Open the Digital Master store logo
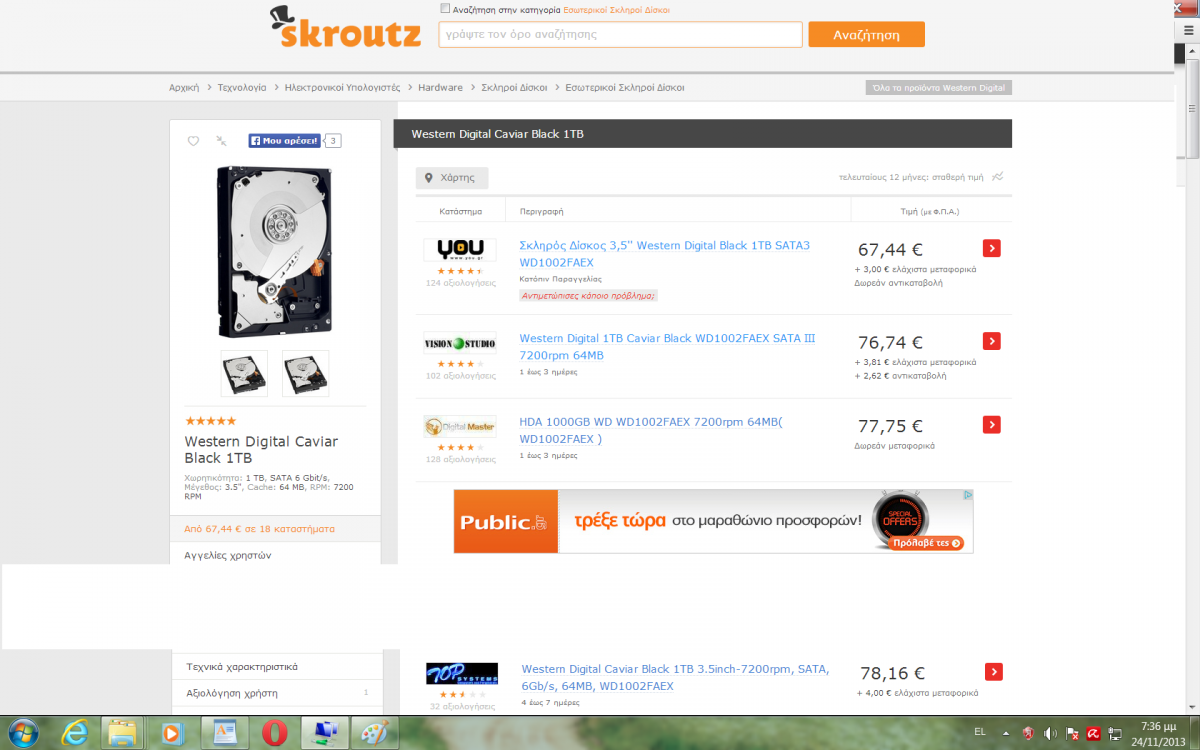This screenshot has height=750, width=1200. (x=459, y=427)
